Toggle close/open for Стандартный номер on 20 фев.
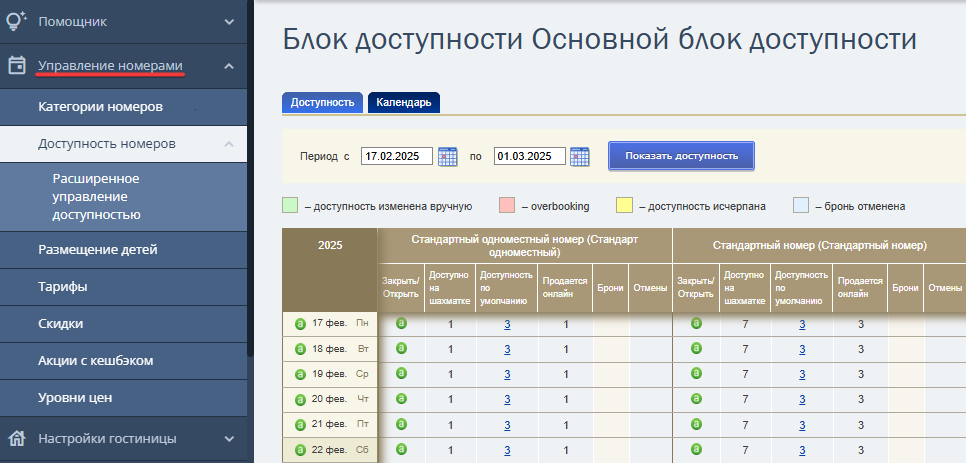Image resolution: width=966 pixels, height=463 pixels. pos(696,398)
